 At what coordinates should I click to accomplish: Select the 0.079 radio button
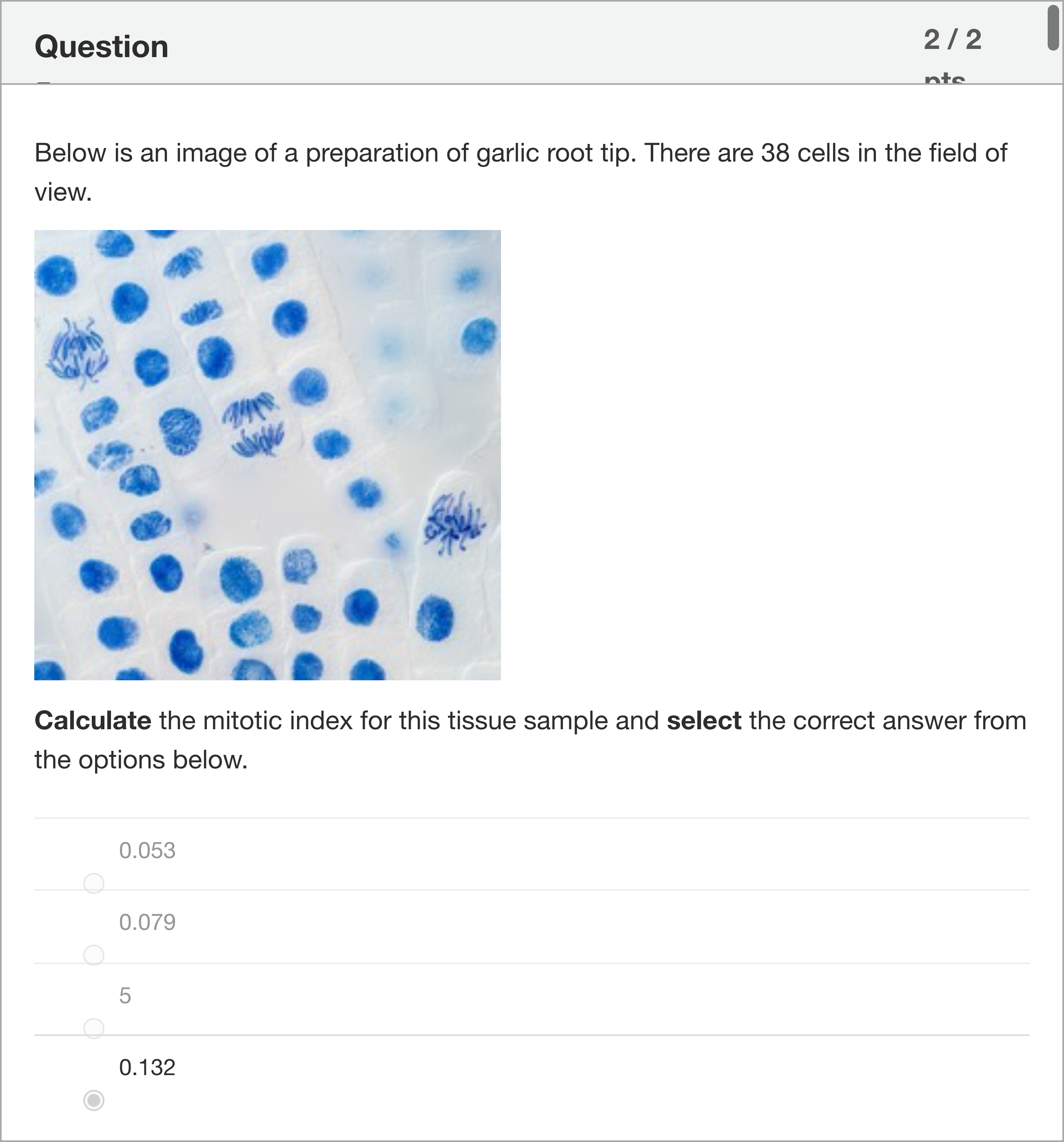point(94,955)
